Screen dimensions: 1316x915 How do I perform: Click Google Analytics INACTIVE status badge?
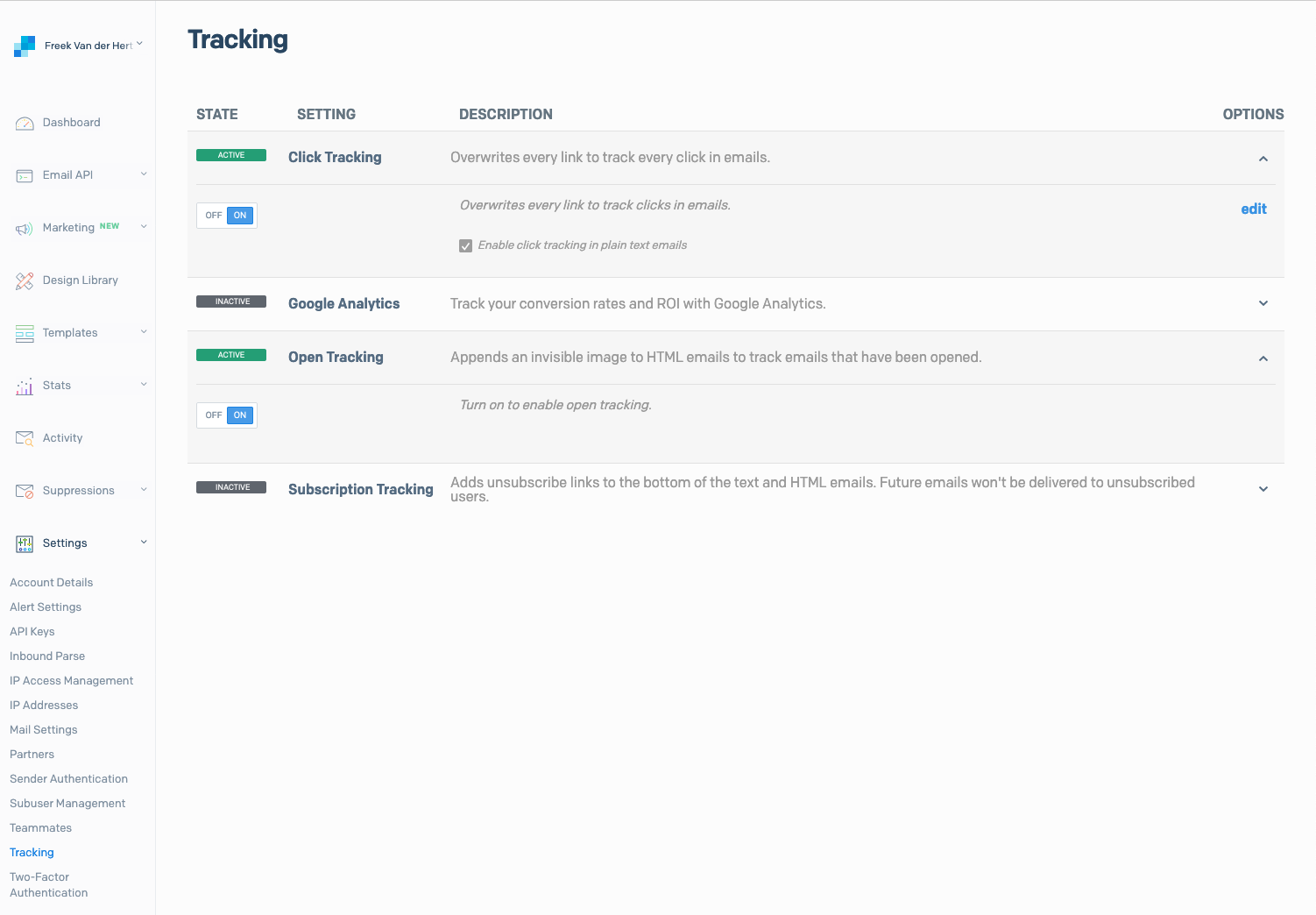(231, 301)
